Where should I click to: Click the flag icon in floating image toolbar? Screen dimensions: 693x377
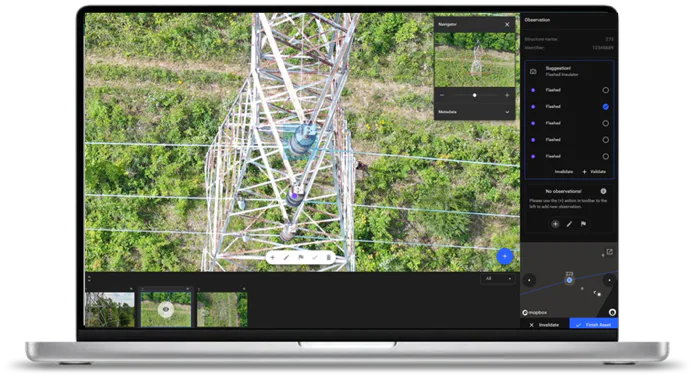pos(301,257)
